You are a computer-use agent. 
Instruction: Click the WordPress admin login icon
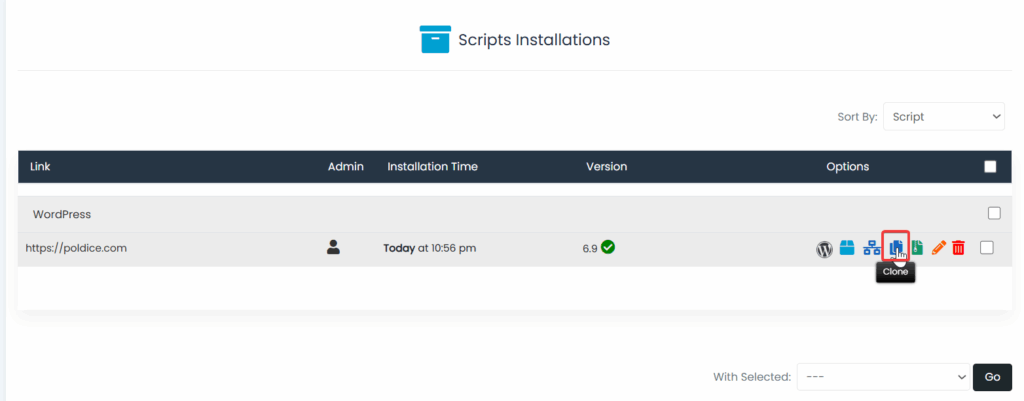click(x=824, y=249)
